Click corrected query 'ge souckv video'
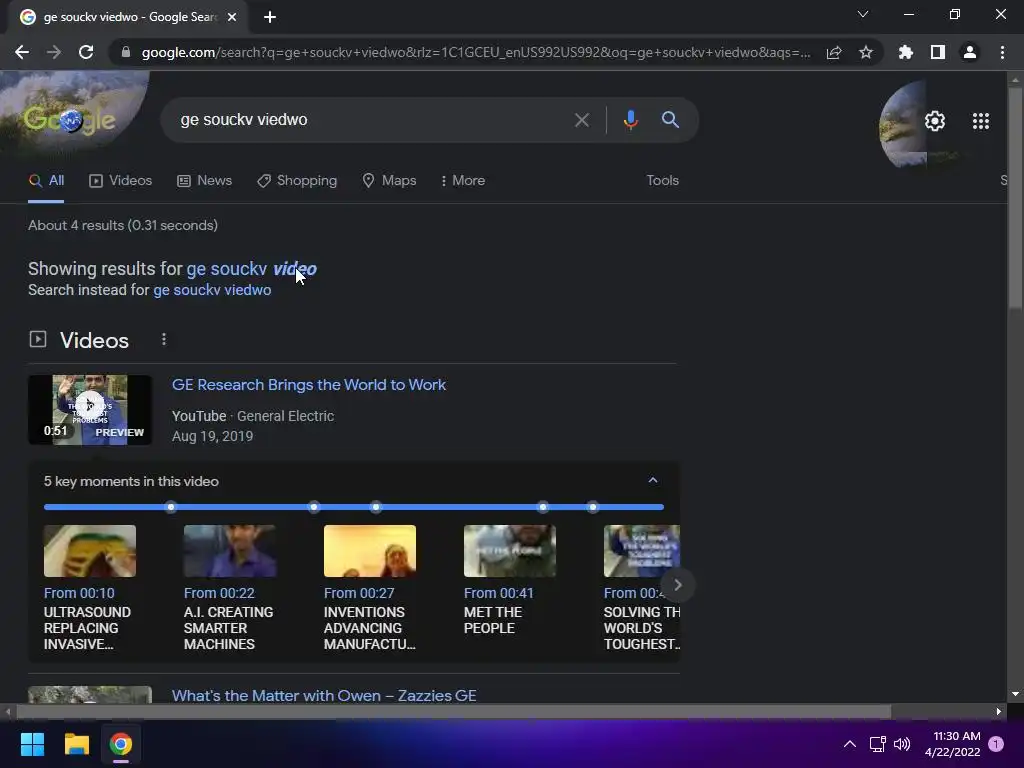Image resolution: width=1024 pixels, height=768 pixels. [x=251, y=269]
